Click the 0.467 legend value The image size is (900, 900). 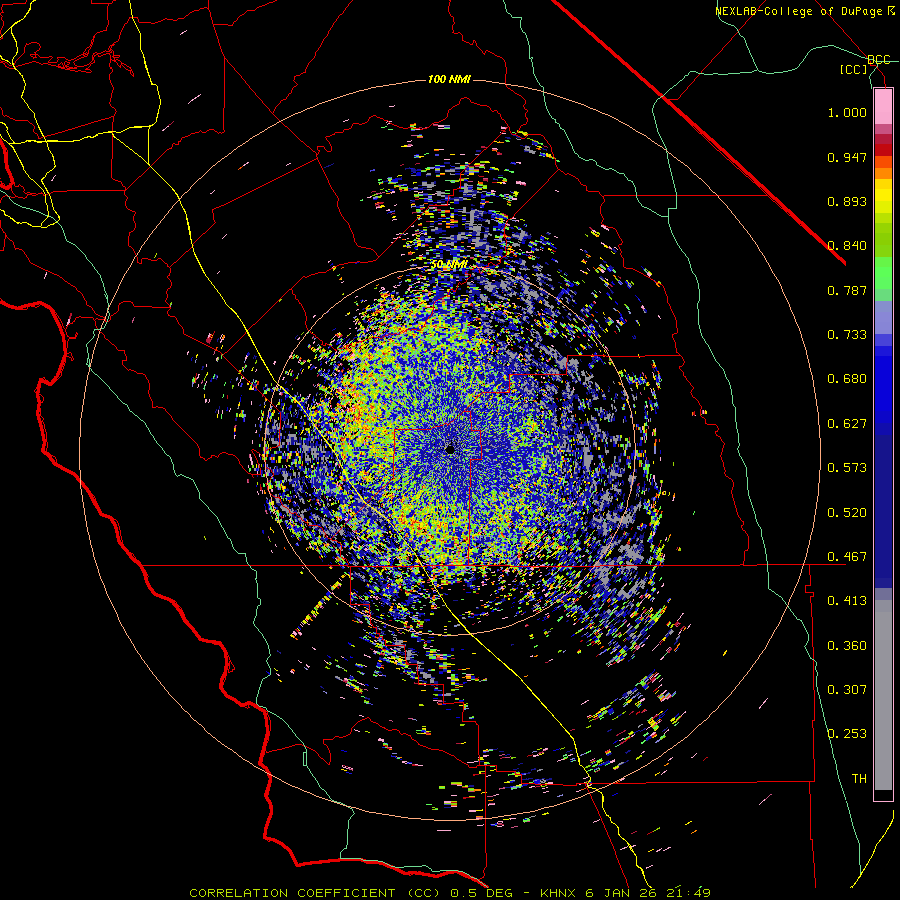click(847, 557)
